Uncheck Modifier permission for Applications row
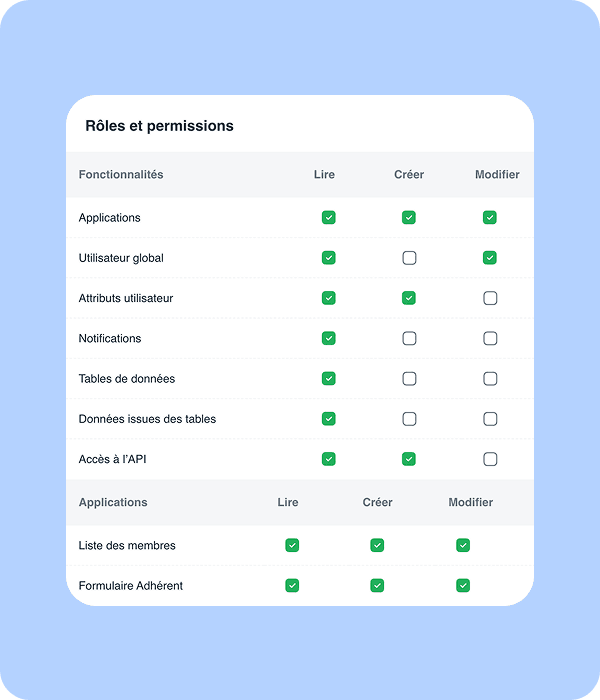Image resolution: width=600 pixels, height=700 pixels. (490, 218)
